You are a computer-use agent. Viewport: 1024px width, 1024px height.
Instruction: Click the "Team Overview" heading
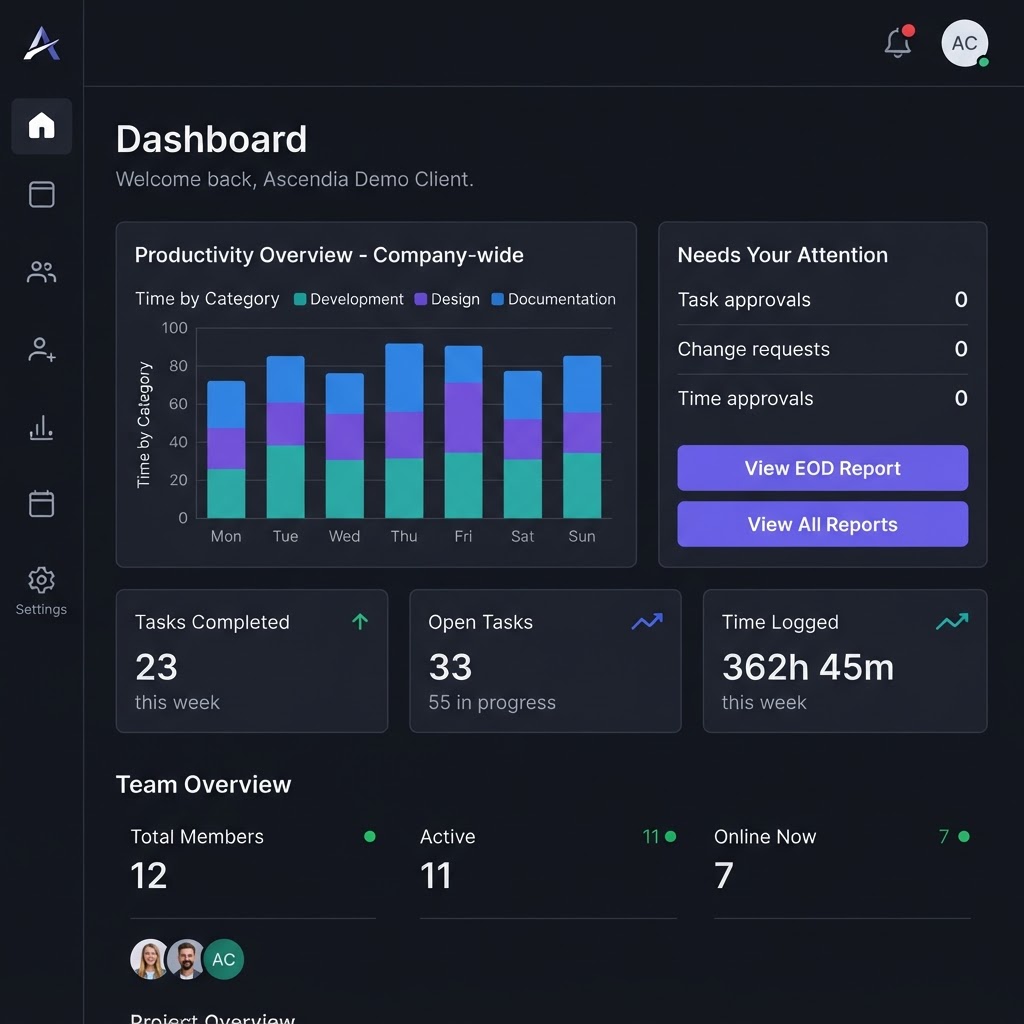203,784
